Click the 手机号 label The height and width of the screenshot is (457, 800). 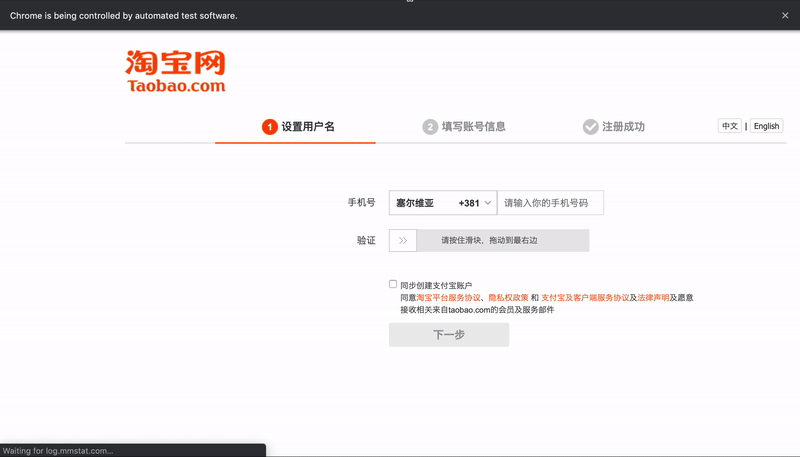(361, 202)
